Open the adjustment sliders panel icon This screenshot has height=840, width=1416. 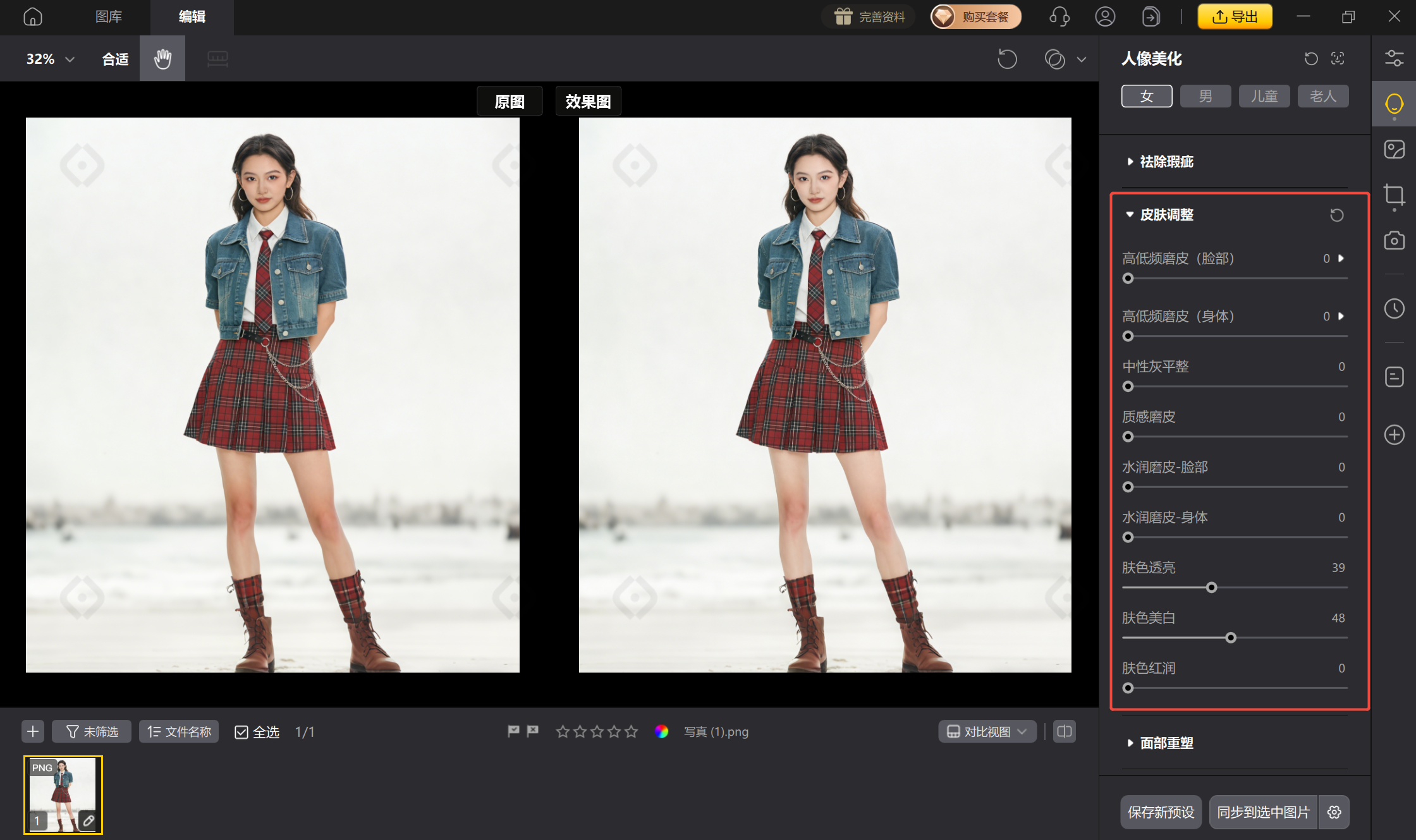coord(1393,58)
